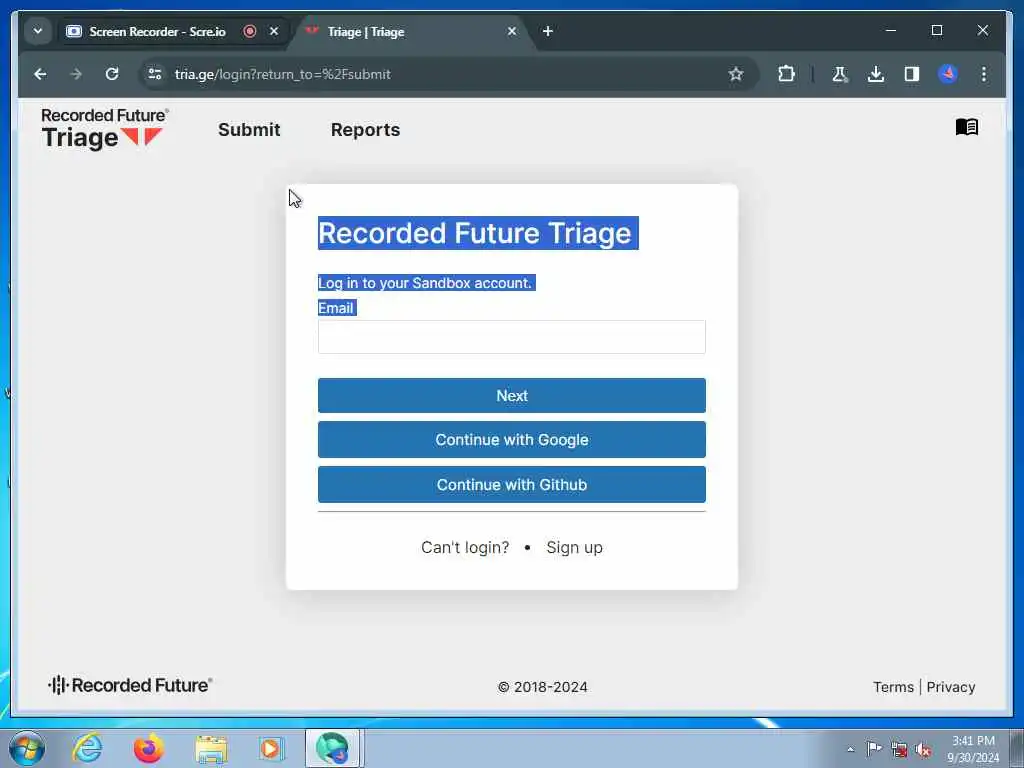
Task: Click the Email label
Action: pos(336,308)
